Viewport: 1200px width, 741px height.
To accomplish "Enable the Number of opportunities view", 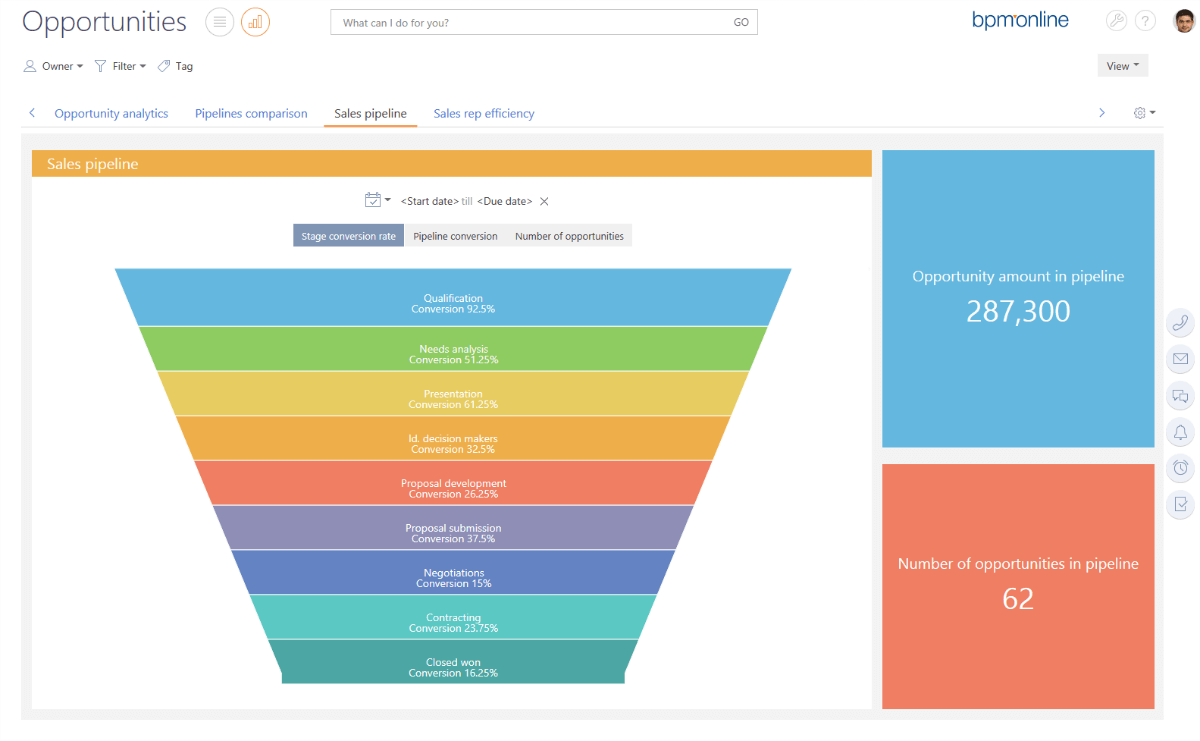I will click(x=568, y=235).
